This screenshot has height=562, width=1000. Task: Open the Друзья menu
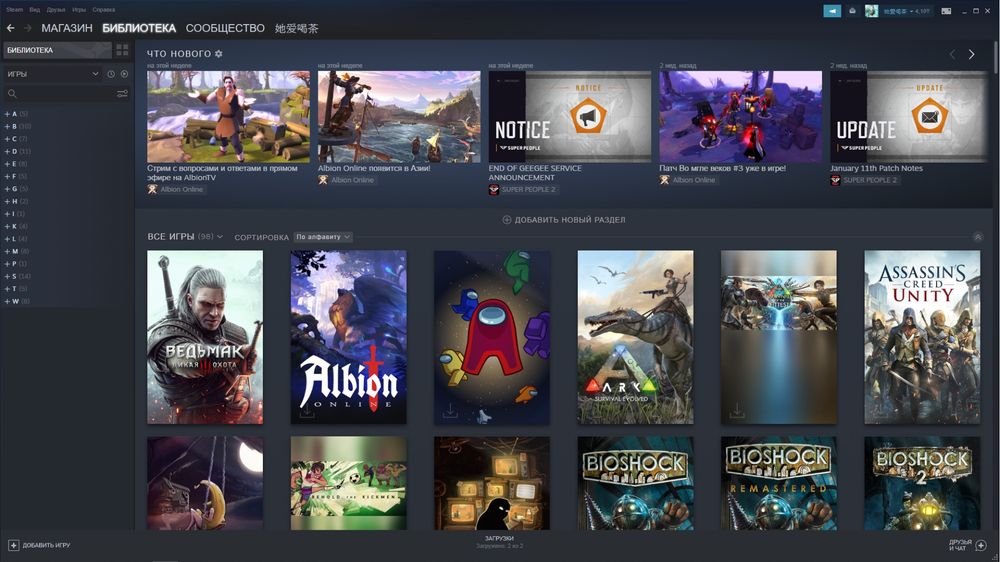pos(56,10)
